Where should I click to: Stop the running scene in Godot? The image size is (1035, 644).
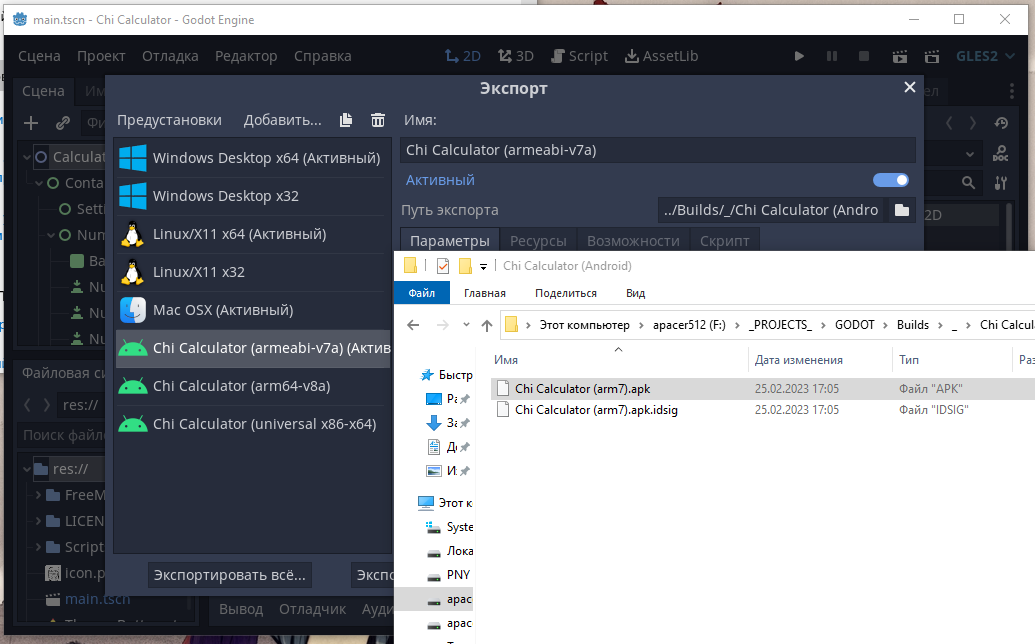[863, 56]
